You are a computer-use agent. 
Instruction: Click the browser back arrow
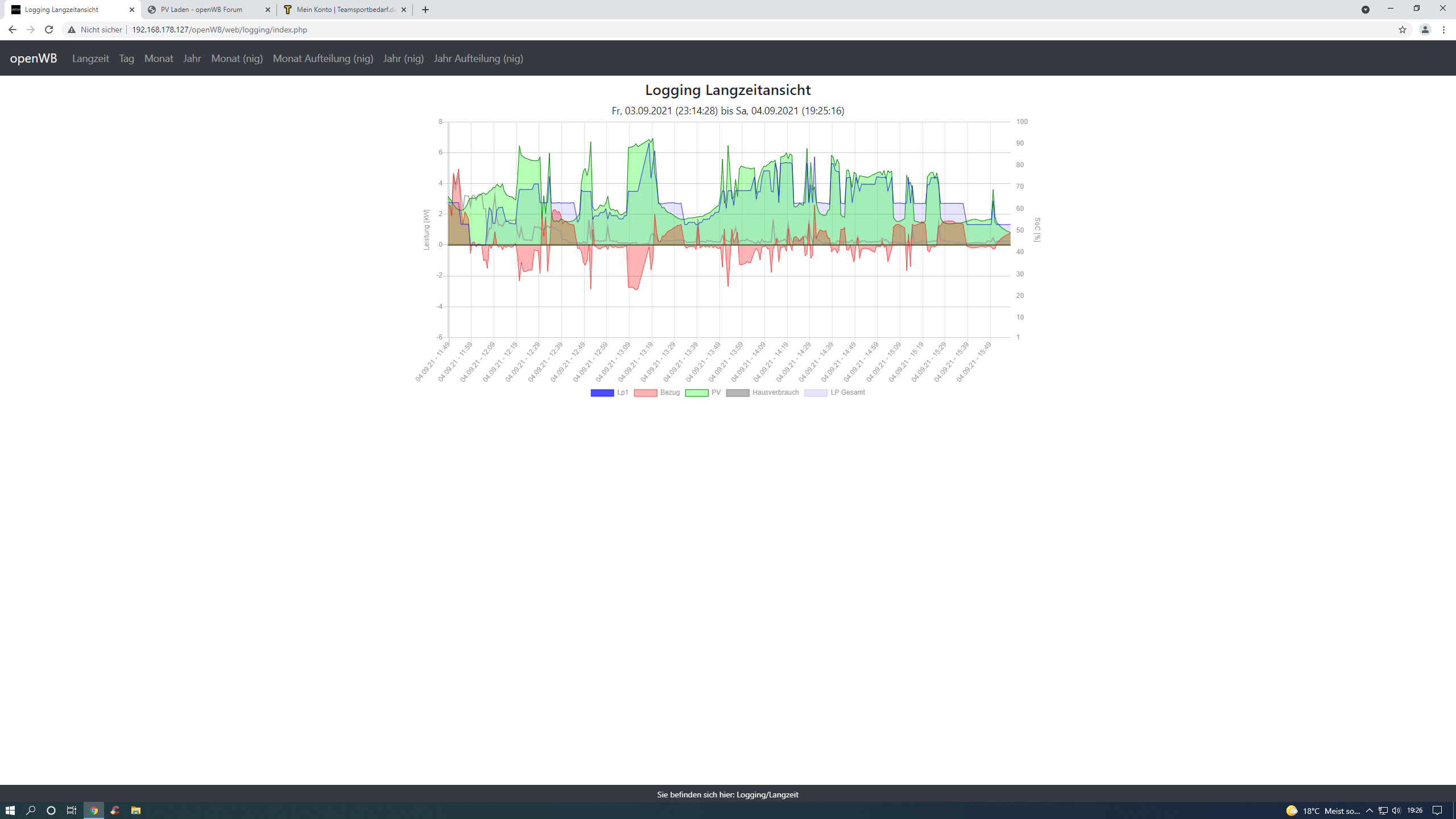point(12,30)
